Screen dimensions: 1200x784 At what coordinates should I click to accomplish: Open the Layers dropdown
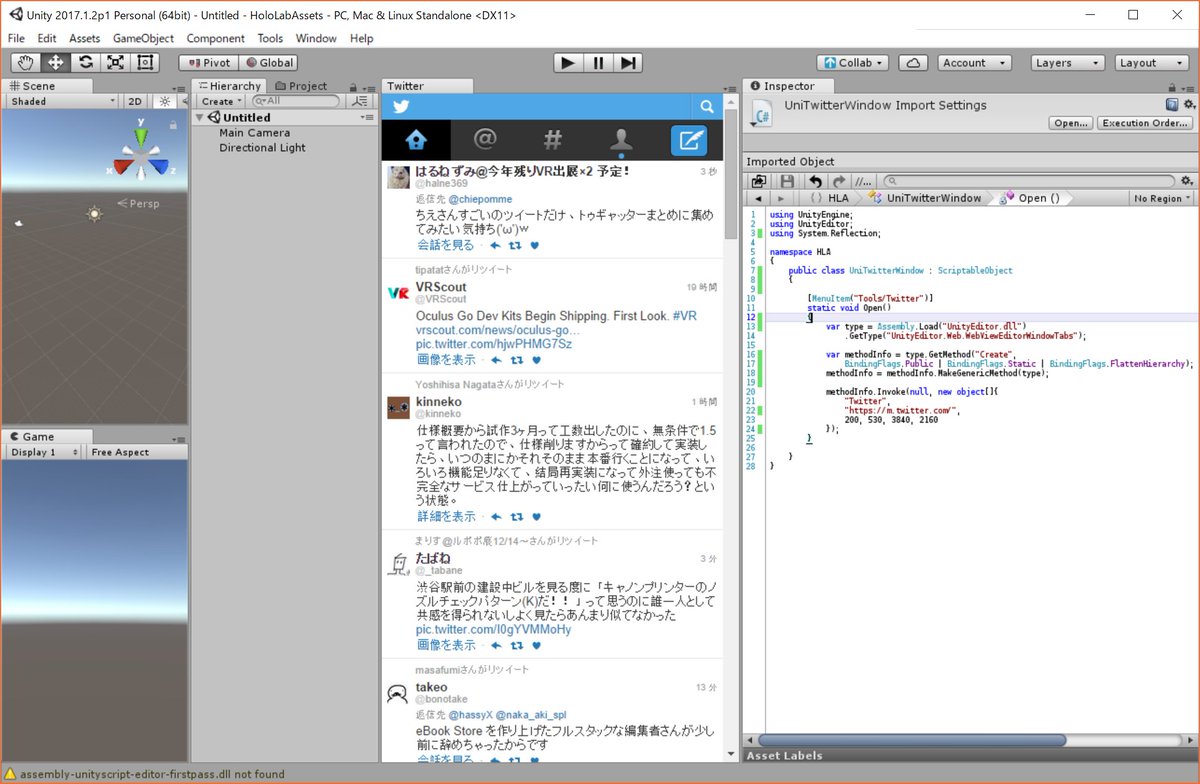pos(1068,63)
